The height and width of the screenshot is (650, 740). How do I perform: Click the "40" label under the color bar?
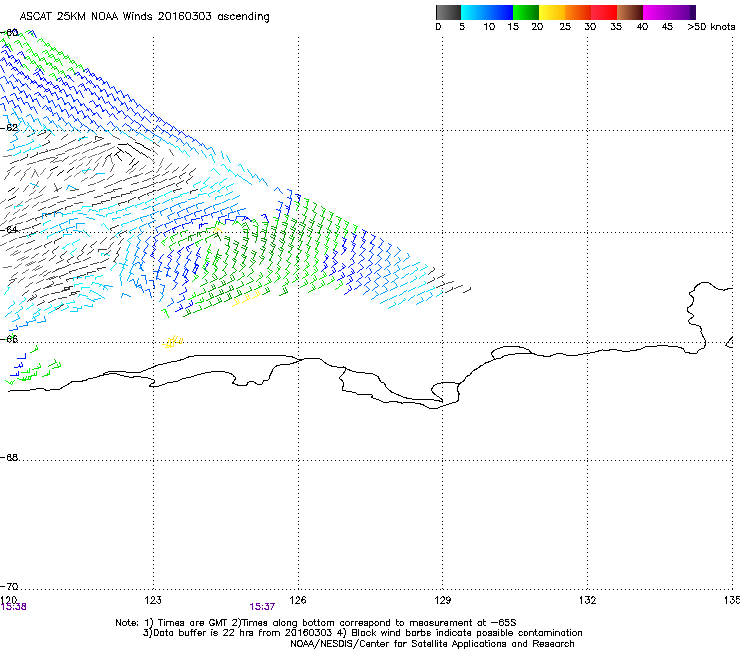point(642,27)
